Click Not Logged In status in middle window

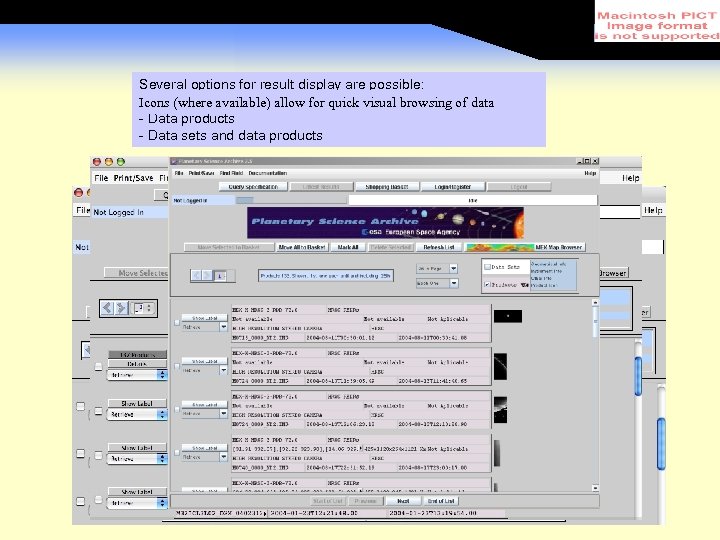(x=118, y=212)
